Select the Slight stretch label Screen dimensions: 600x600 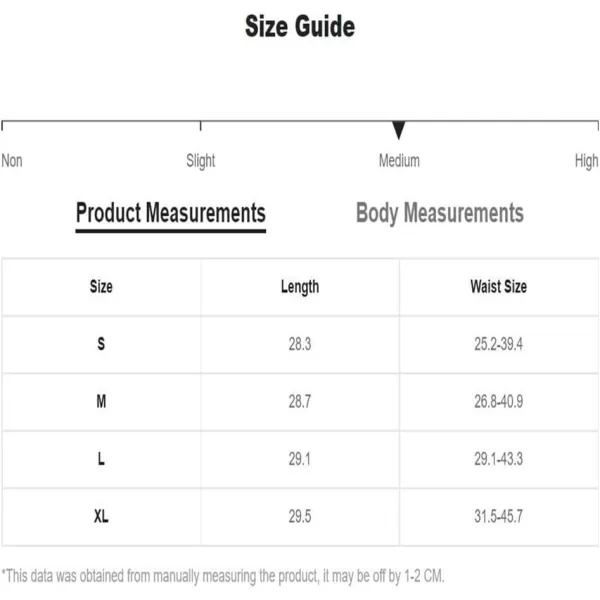pos(201,161)
